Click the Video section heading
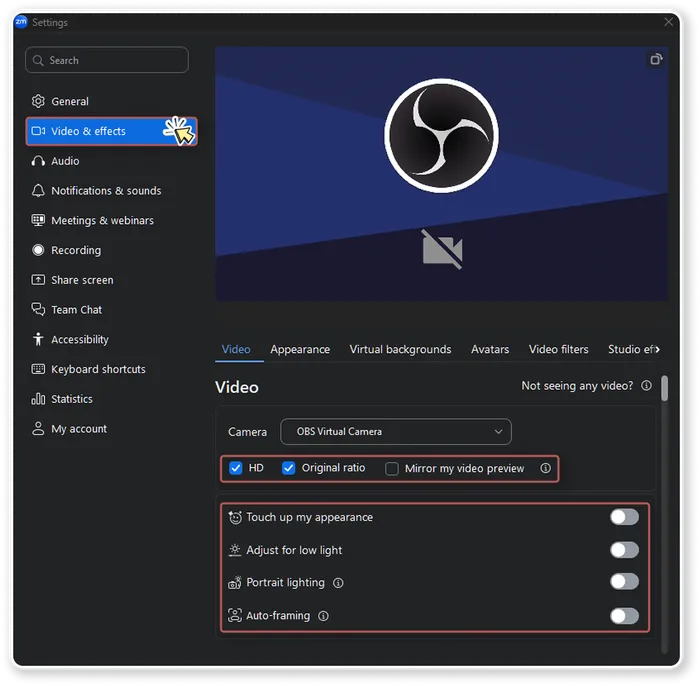The width and height of the screenshot is (700, 686). point(237,387)
